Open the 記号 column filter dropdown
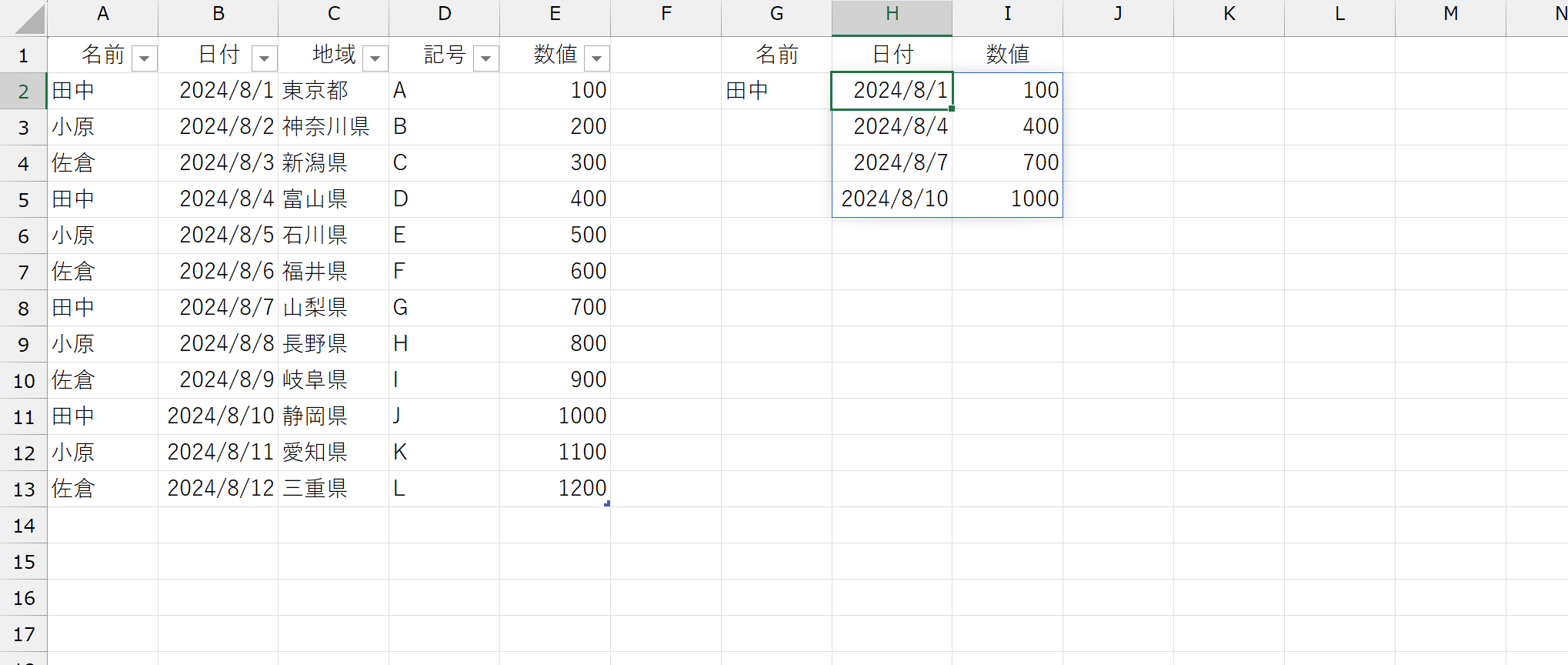1568x665 pixels. coord(485,58)
